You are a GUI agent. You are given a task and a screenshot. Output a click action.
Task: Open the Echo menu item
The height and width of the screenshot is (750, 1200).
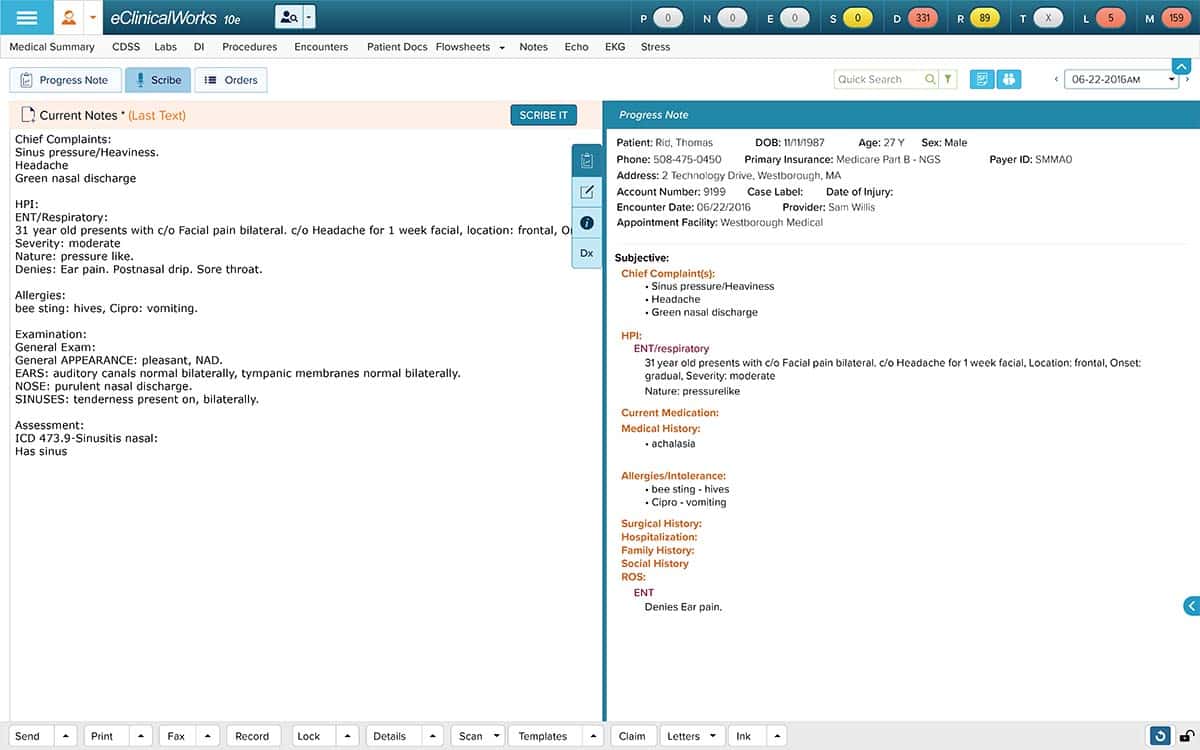coord(576,47)
